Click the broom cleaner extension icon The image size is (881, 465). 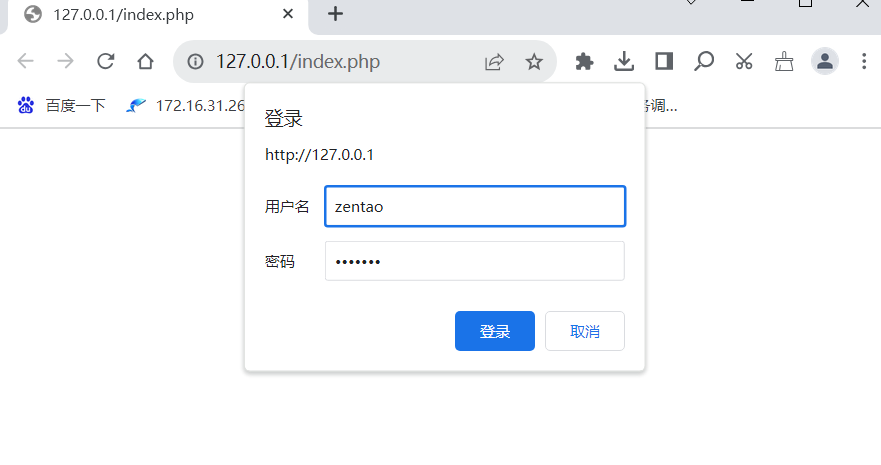784,61
